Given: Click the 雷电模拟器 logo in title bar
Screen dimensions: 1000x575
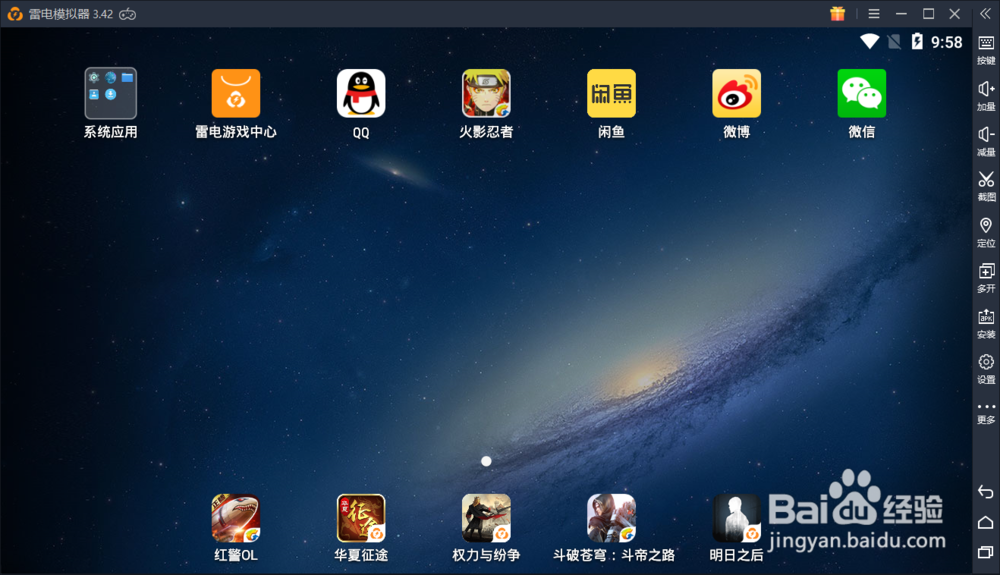Looking at the screenshot, I should point(15,14).
